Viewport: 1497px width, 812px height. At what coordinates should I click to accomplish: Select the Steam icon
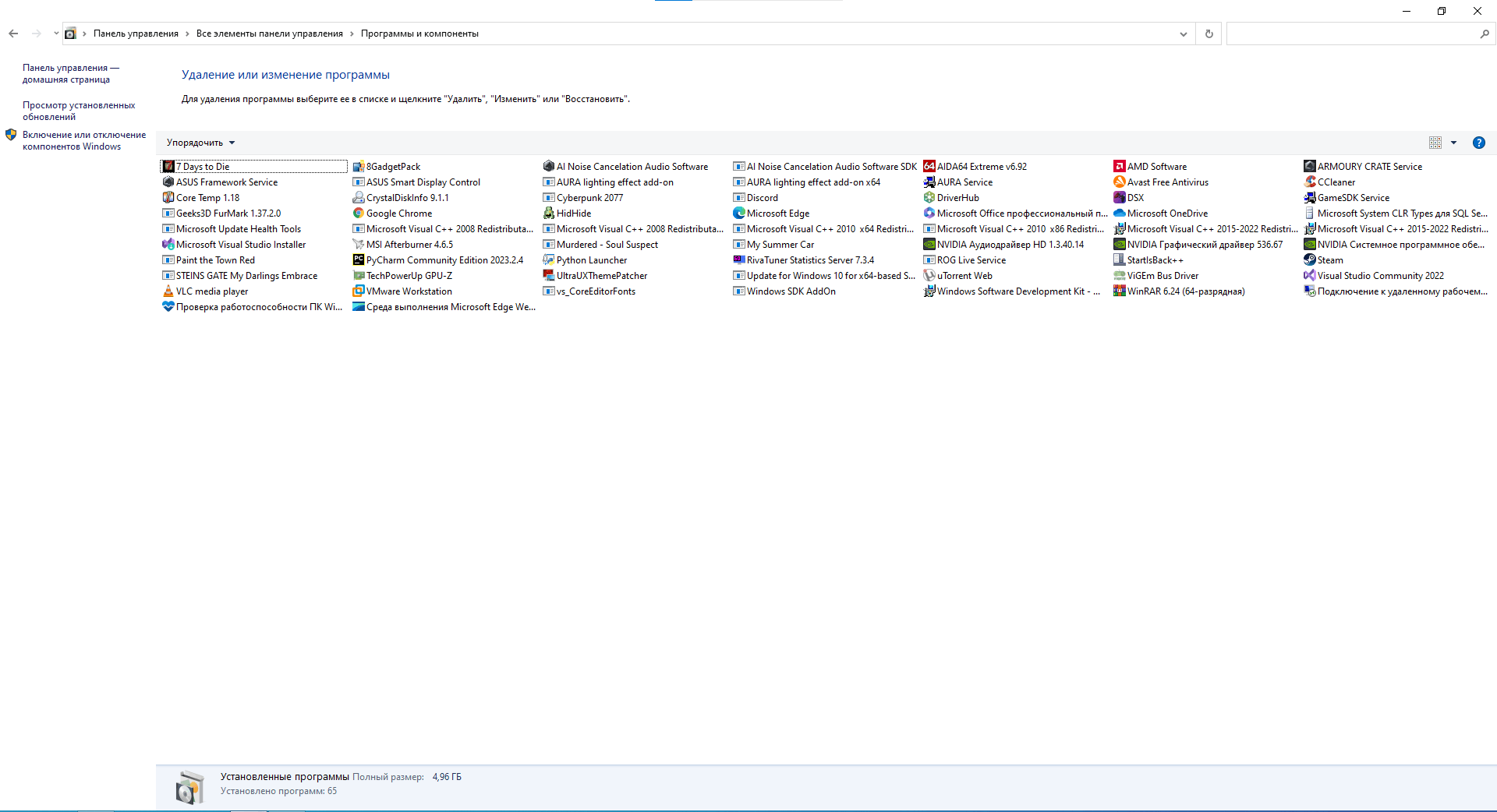click(x=1310, y=259)
